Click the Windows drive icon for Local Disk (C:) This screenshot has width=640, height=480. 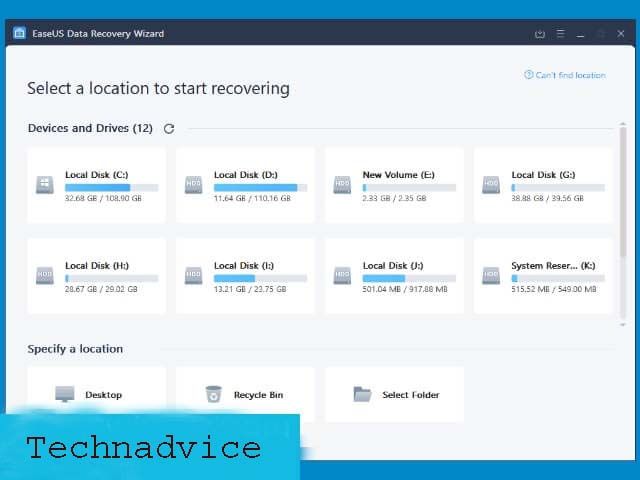coord(44,184)
